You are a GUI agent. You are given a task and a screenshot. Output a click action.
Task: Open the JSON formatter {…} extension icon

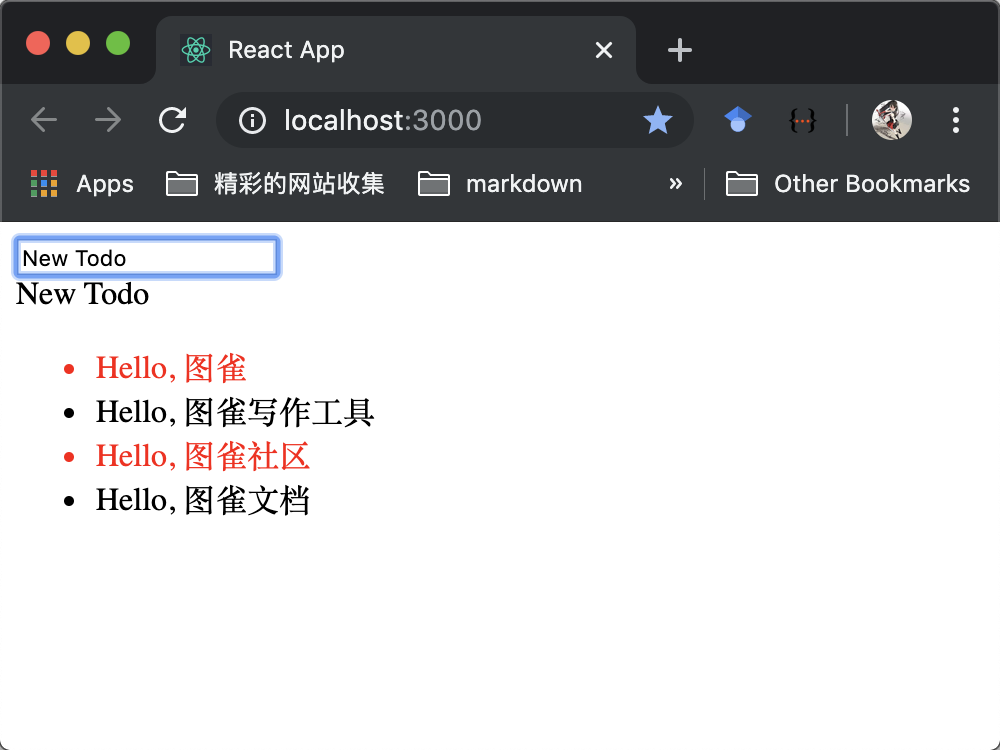[x=802, y=119]
